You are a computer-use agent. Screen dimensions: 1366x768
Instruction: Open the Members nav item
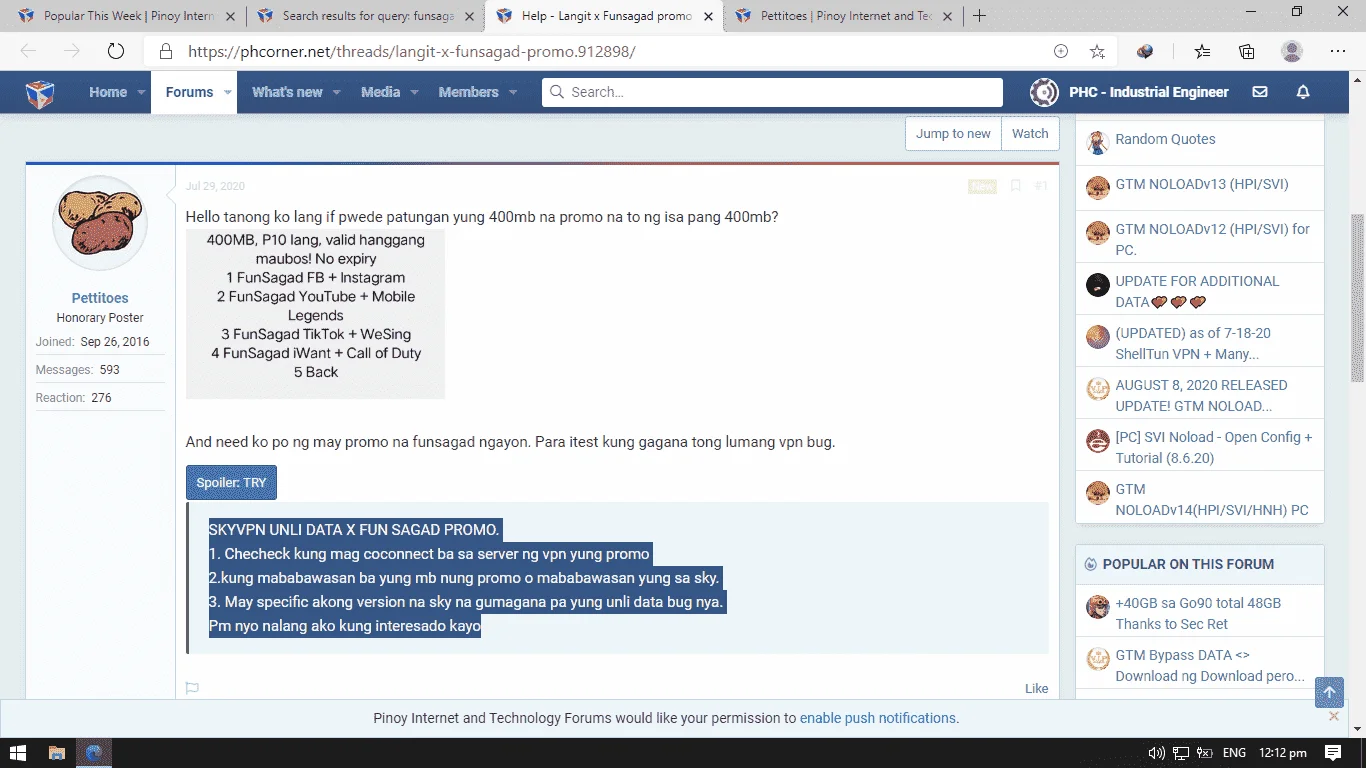tap(468, 92)
